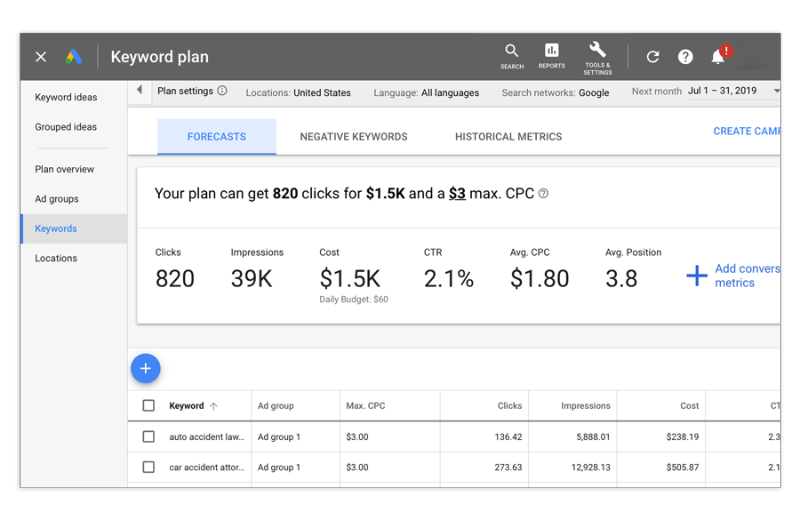Check the car accident attor... row checkbox
Image resolution: width=800 pixels, height=520 pixels.
tap(148, 467)
